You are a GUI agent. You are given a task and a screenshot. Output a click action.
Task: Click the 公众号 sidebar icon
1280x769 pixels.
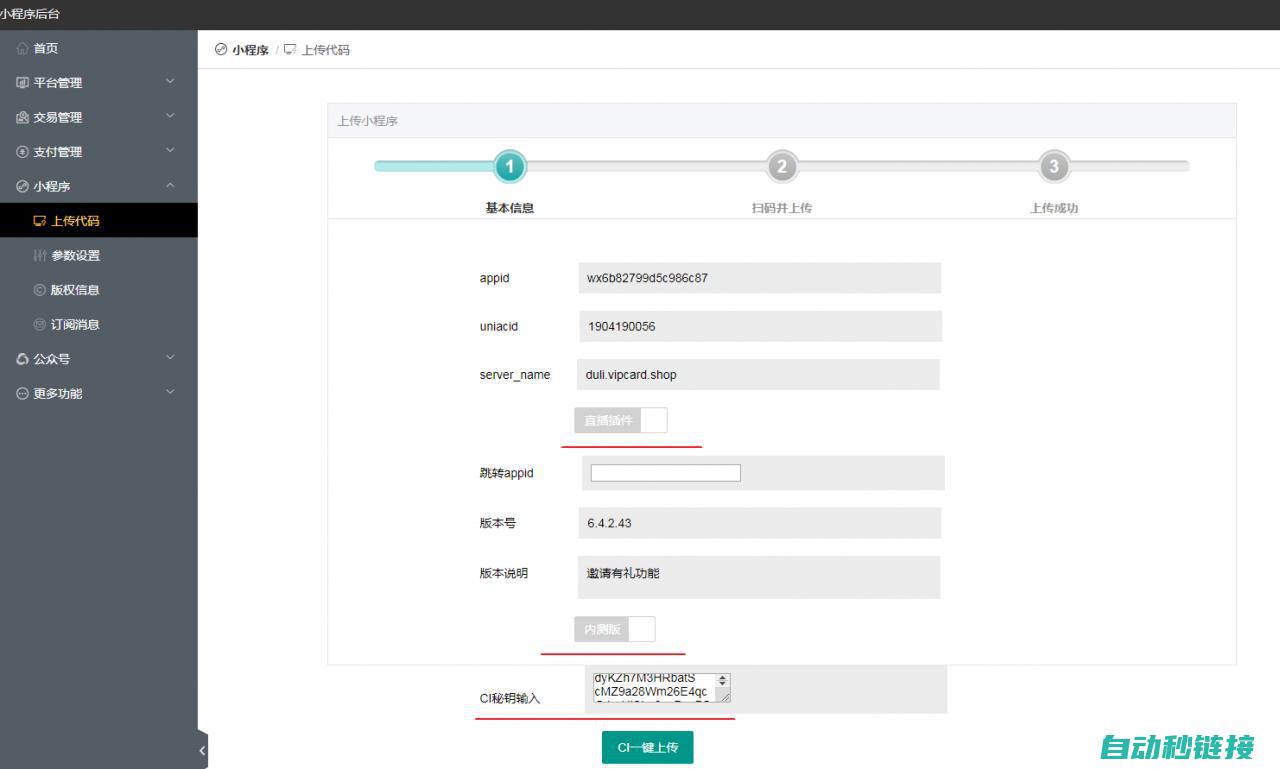click(x=22, y=359)
